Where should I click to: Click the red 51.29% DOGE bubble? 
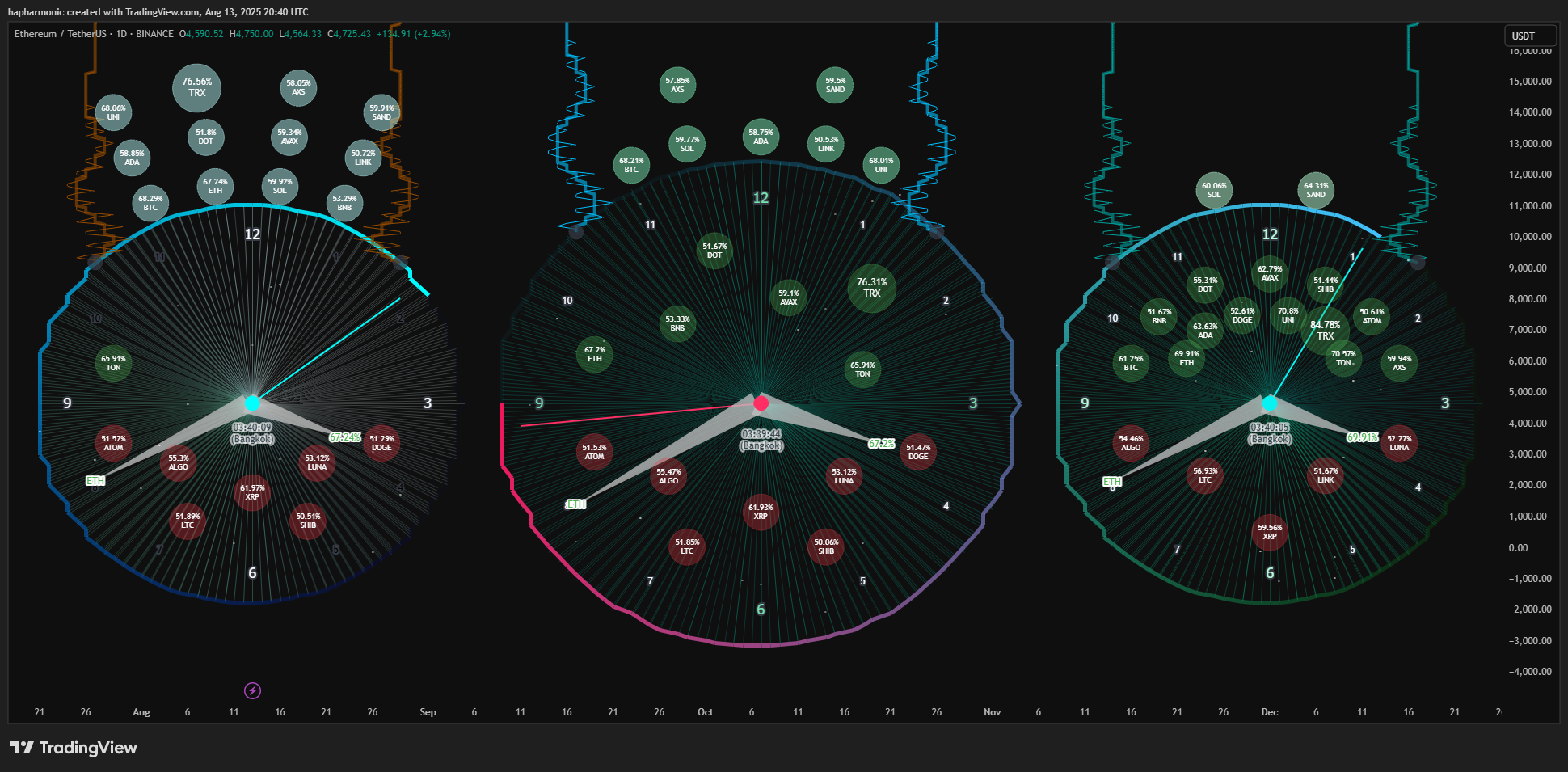point(381,443)
